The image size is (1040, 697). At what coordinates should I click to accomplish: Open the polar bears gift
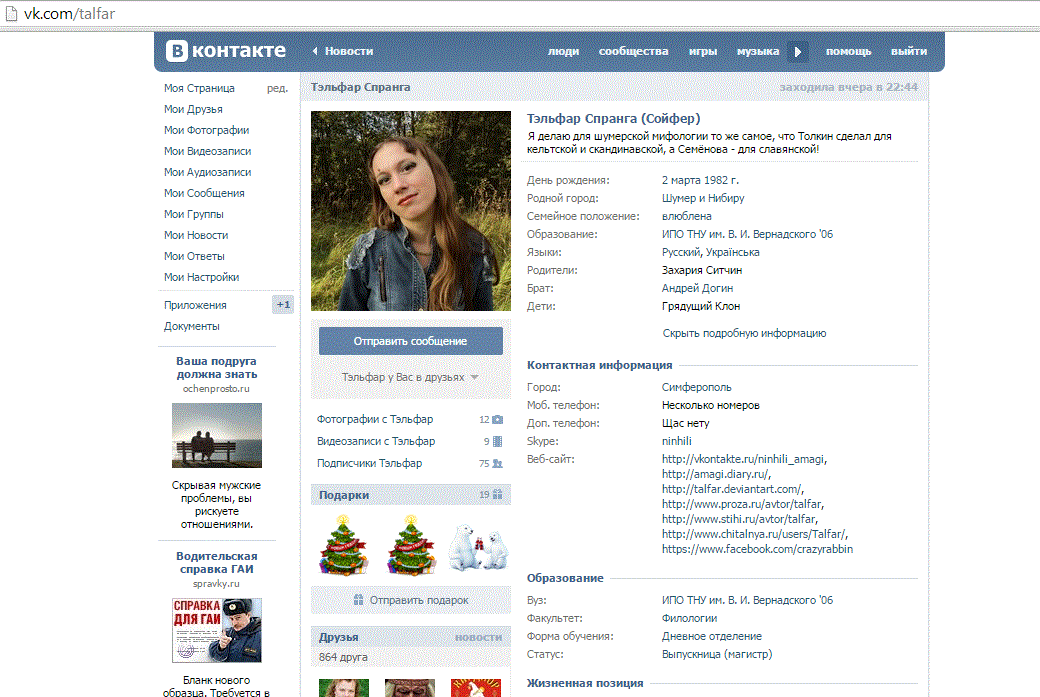478,547
